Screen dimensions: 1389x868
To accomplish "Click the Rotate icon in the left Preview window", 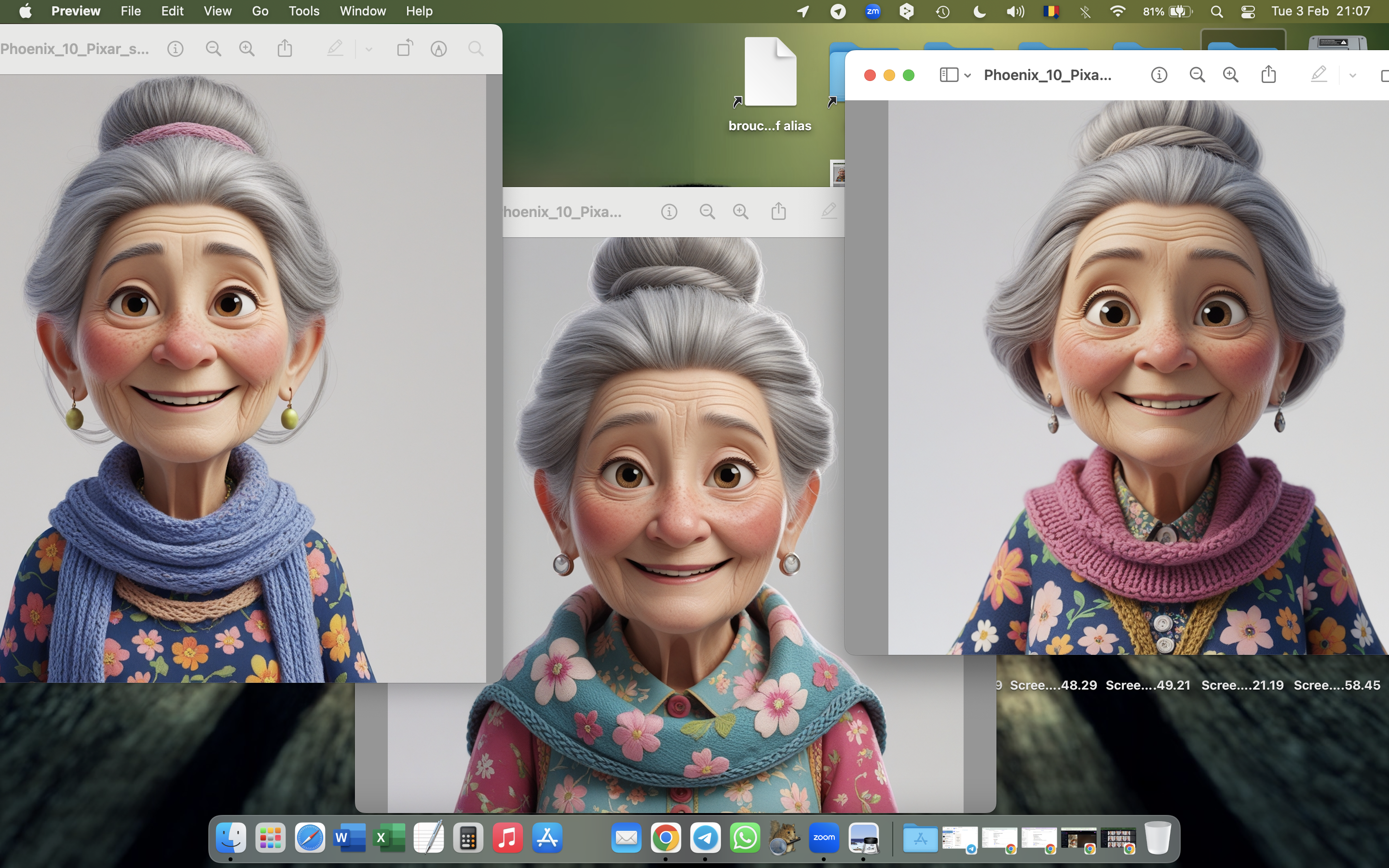I will click(x=405, y=49).
